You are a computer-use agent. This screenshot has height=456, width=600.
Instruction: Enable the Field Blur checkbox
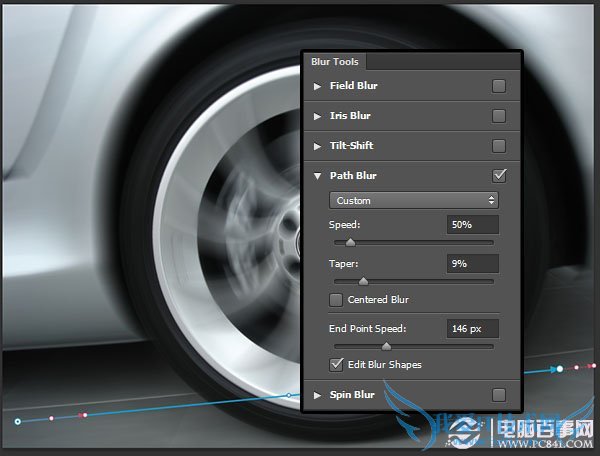[499, 86]
